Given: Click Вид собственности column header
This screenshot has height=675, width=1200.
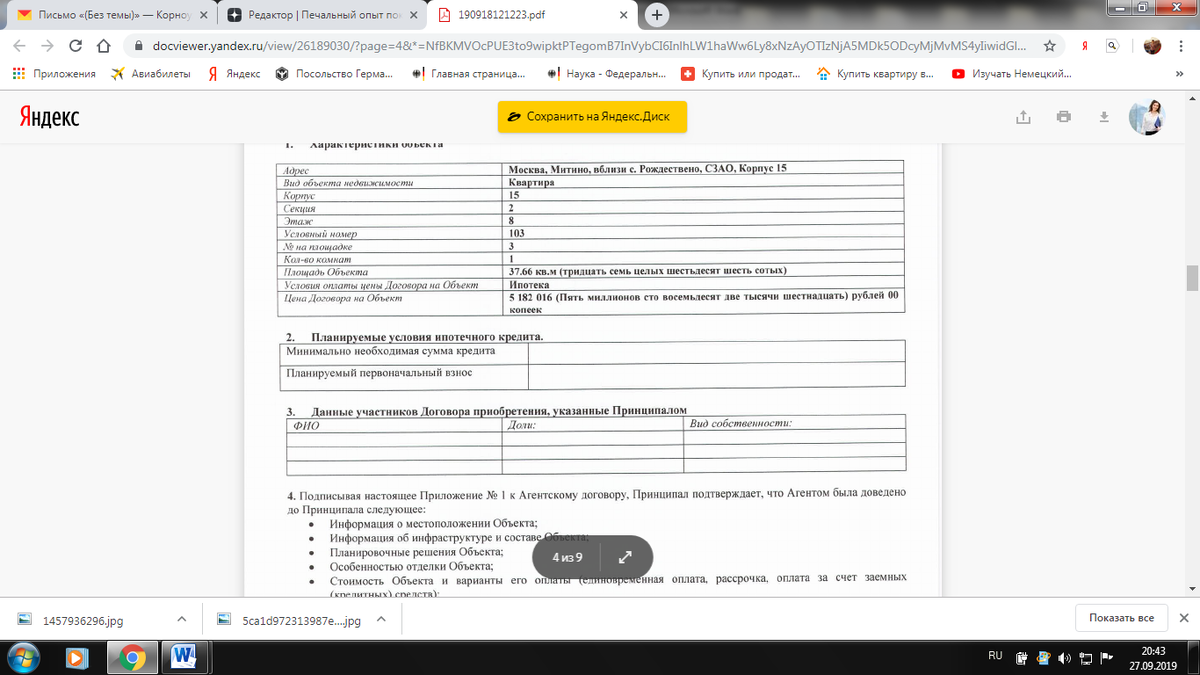Looking at the screenshot, I should coord(742,424).
